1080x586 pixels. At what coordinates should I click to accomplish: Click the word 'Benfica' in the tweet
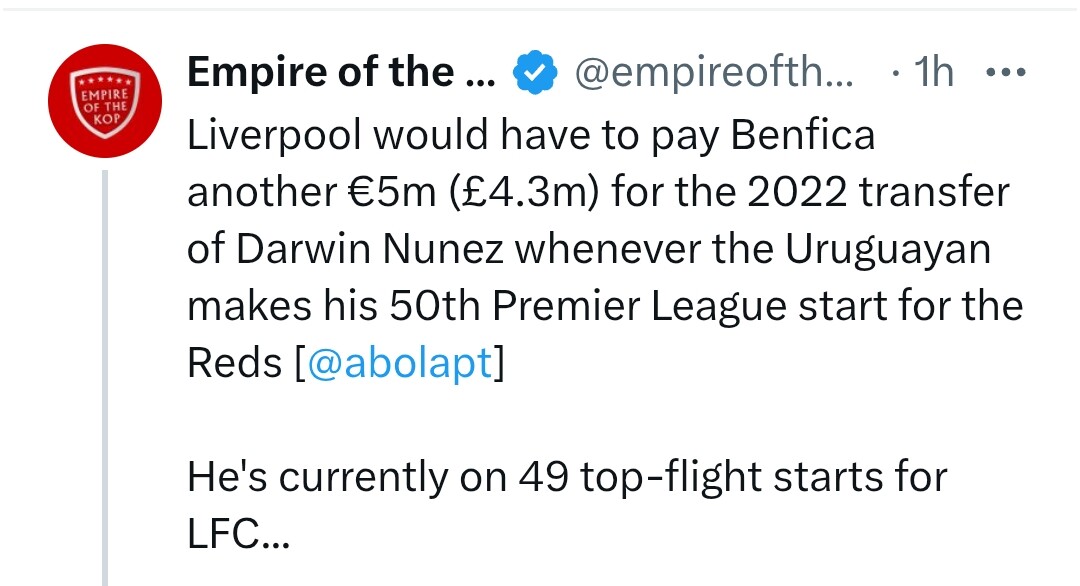802,134
